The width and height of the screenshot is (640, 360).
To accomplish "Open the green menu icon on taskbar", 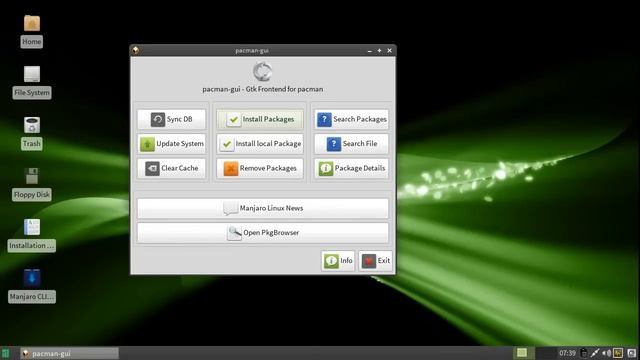I will click(x=5, y=353).
